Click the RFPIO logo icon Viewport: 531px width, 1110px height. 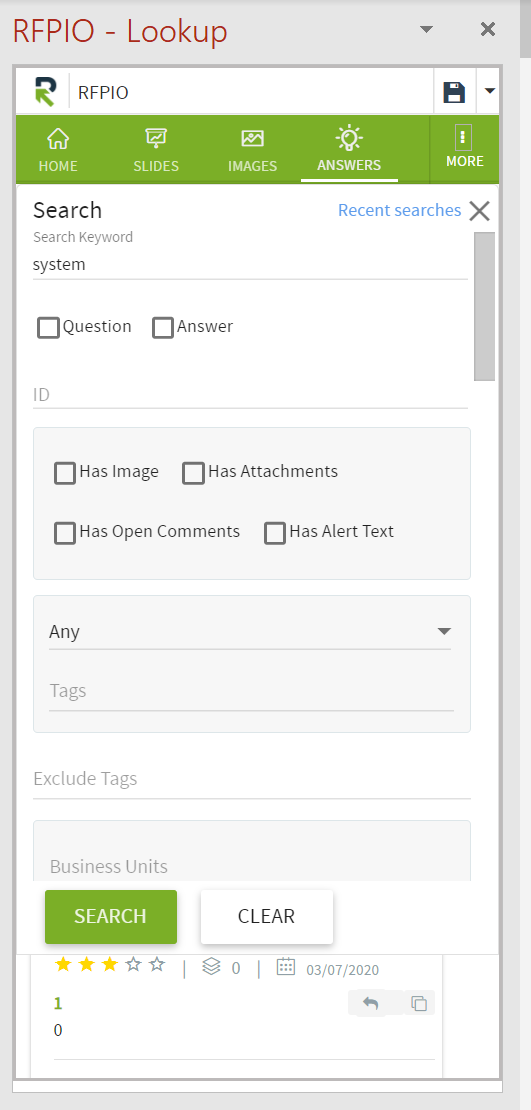(x=44, y=91)
